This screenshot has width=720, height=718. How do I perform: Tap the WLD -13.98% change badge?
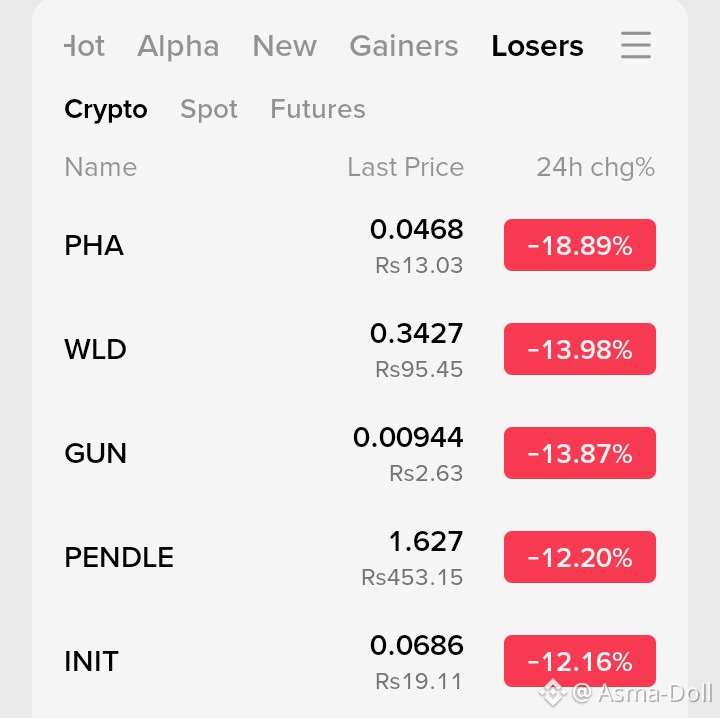point(579,349)
